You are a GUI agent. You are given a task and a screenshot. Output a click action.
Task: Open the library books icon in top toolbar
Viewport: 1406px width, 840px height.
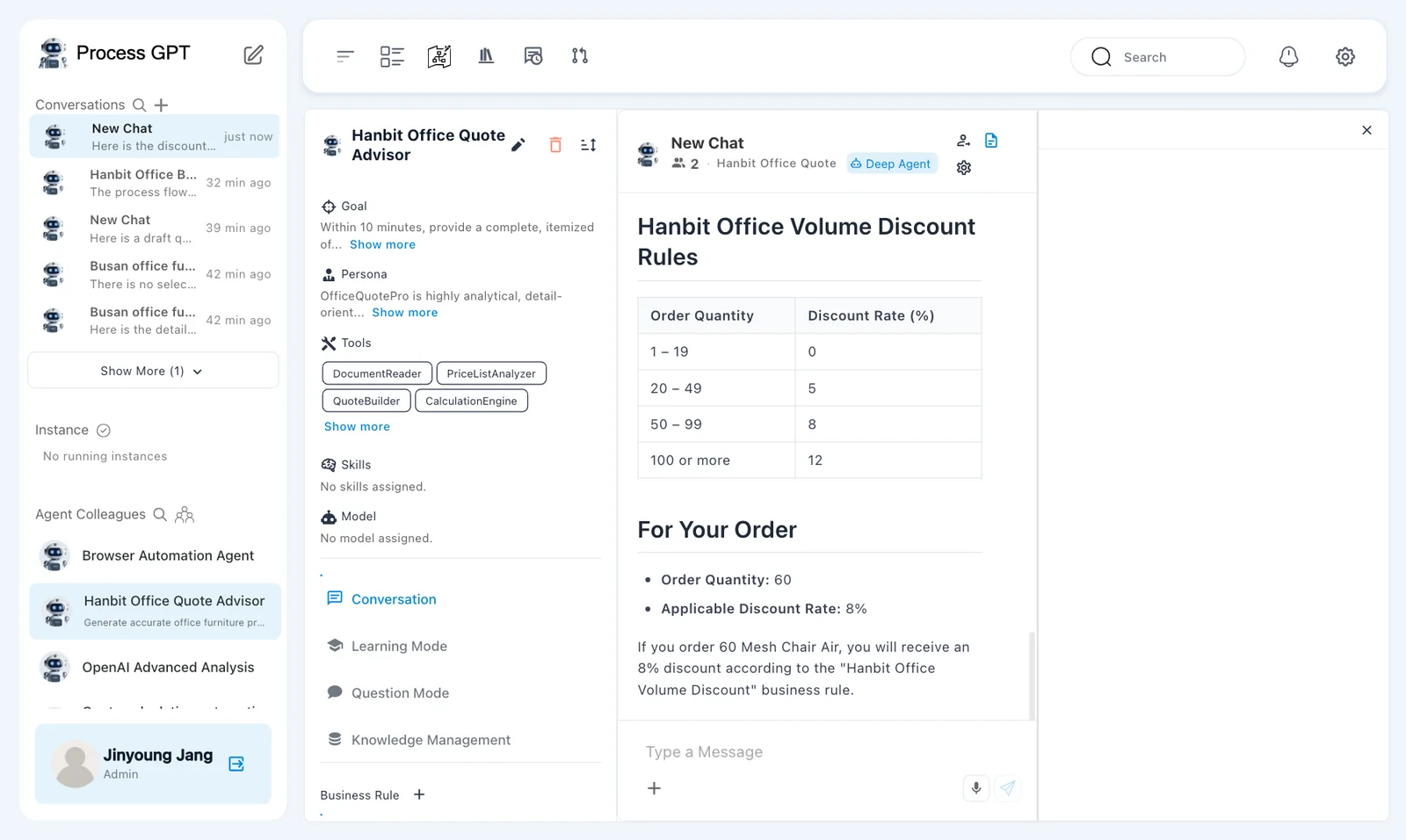[486, 56]
